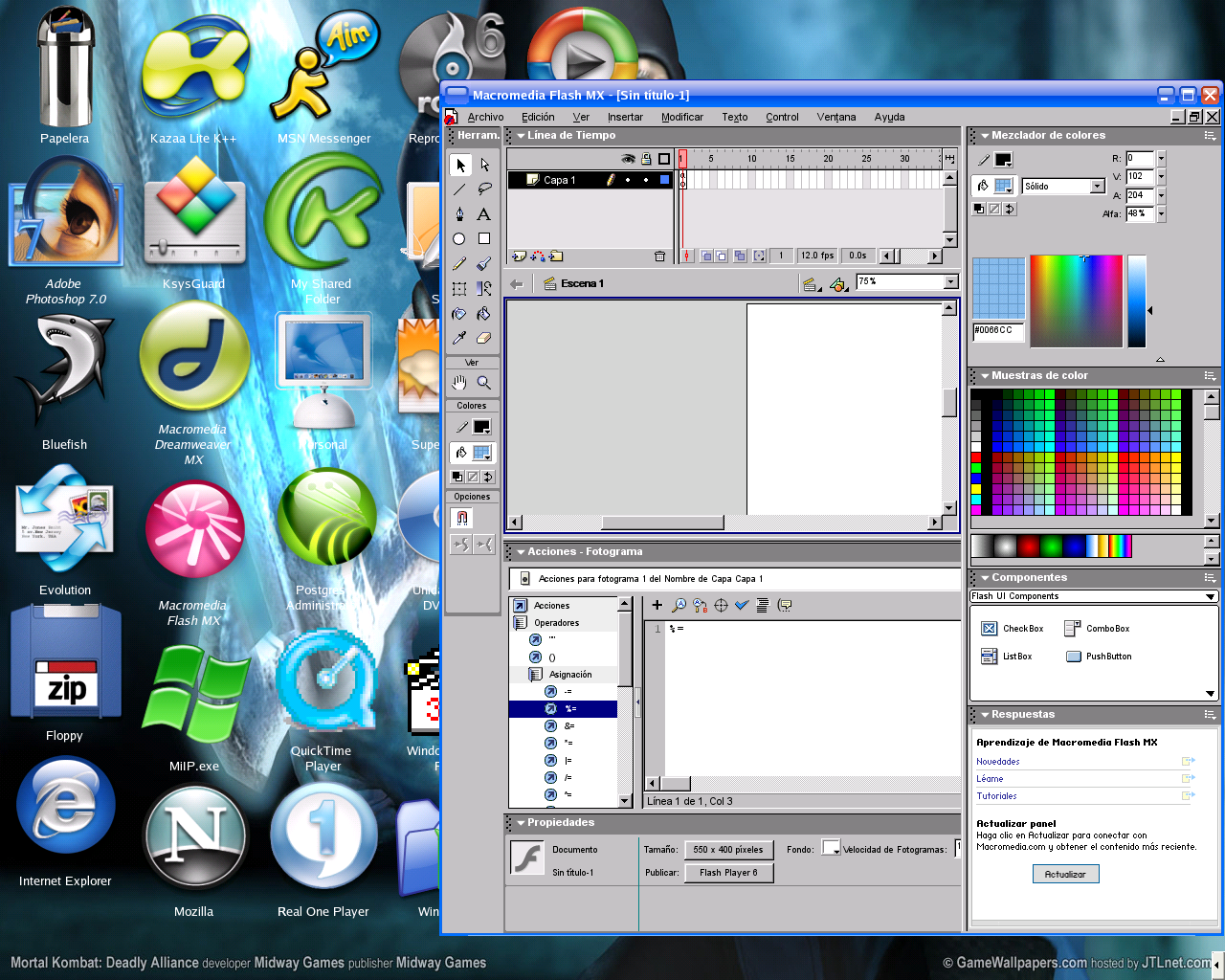The image size is (1225, 980).
Task: Click the Add Motion Guide icon
Action: tap(538, 256)
